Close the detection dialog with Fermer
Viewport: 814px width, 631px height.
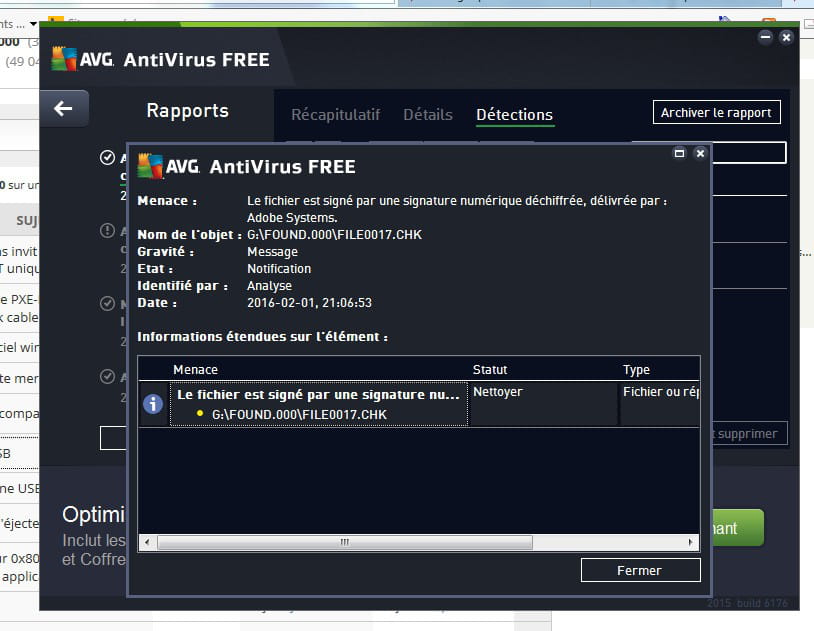click(x=640, y=570)
